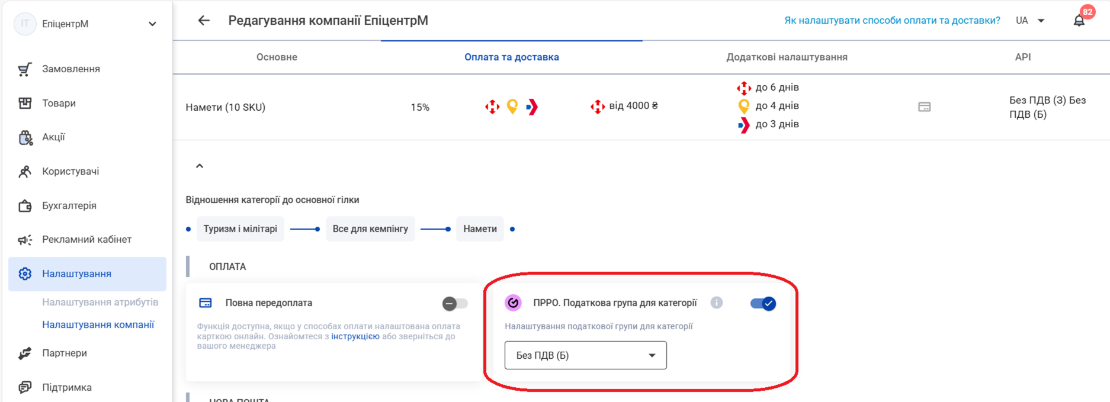Screen dimensions: 1110x402
Task: Click the Партнери handshake icon
Action: (25, 352)
